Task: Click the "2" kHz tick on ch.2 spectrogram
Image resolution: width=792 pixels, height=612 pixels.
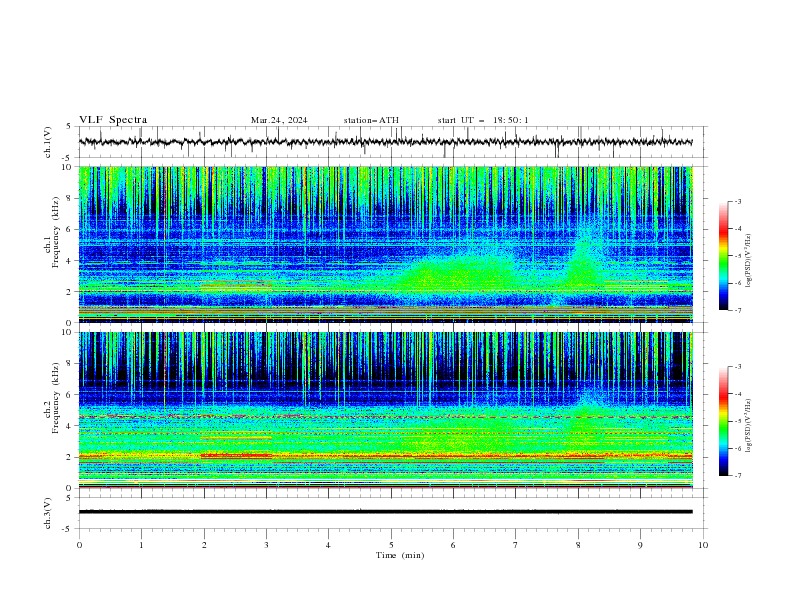Action: 70,457
